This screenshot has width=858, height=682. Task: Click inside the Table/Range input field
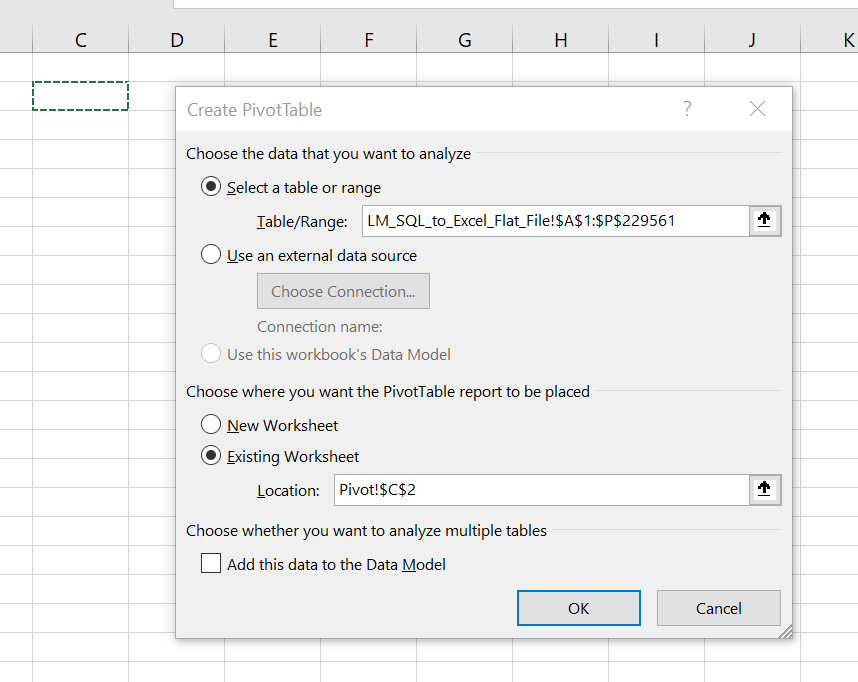point(555,221)
